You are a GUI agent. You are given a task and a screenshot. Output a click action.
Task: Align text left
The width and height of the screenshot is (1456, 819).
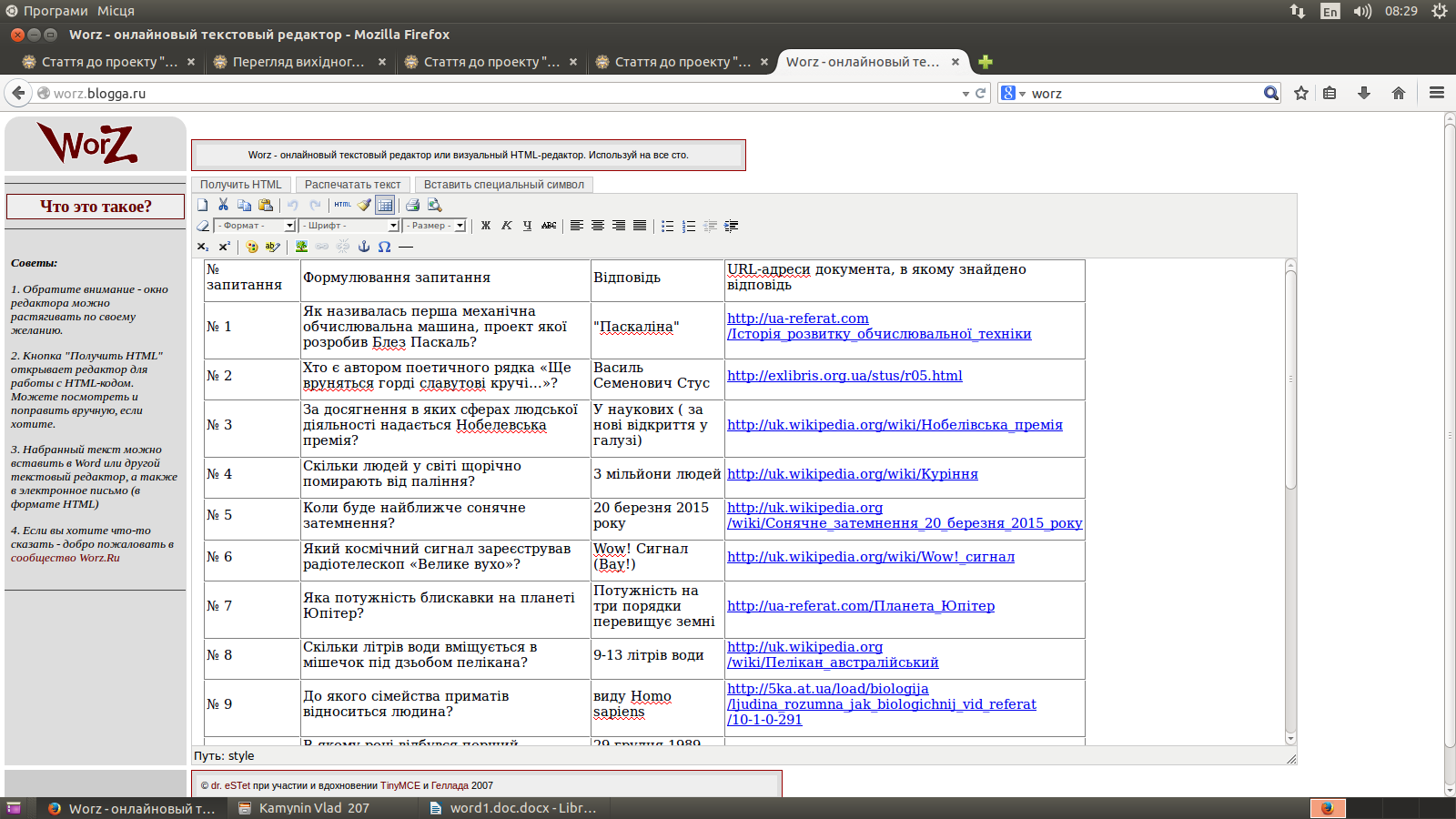(577, 226)
